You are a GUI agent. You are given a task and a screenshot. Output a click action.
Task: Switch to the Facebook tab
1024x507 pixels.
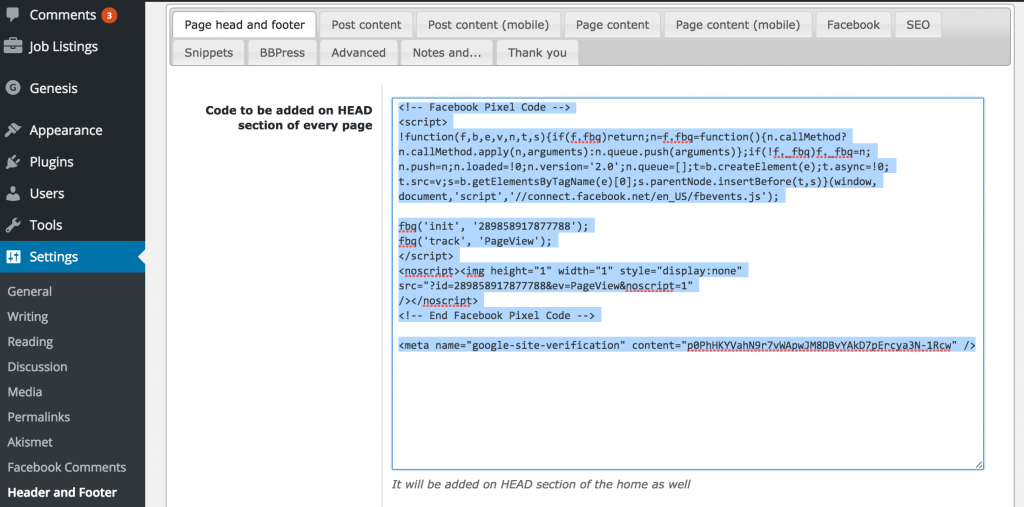coord(854,25)
